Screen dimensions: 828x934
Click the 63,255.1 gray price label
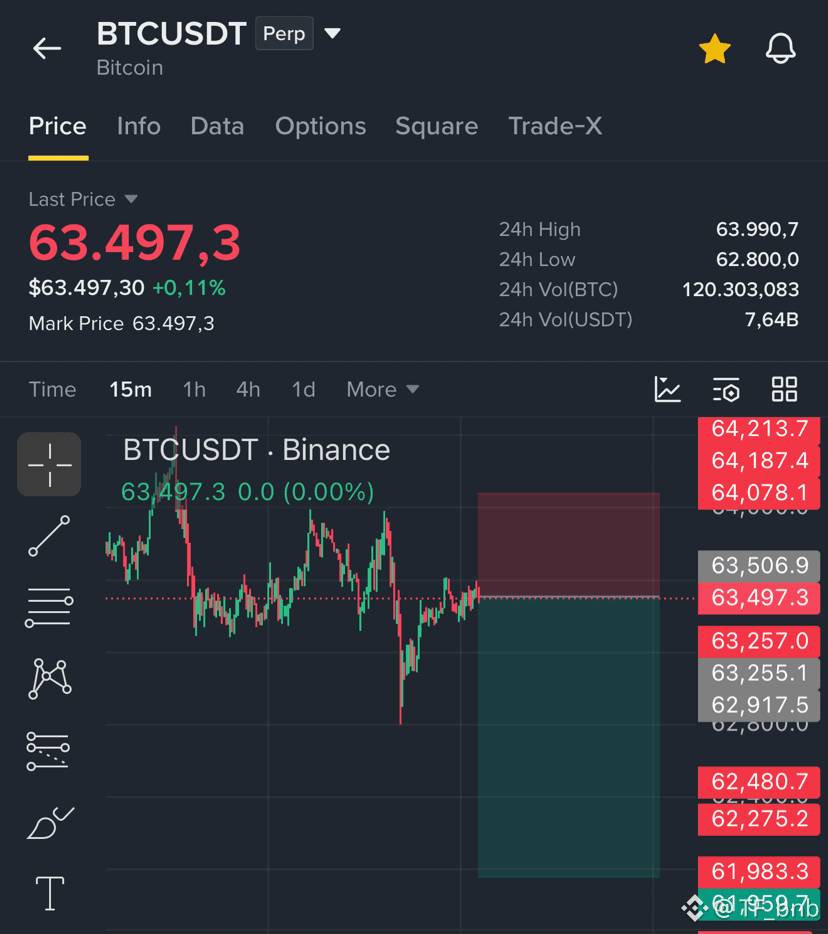pos(759,673)
